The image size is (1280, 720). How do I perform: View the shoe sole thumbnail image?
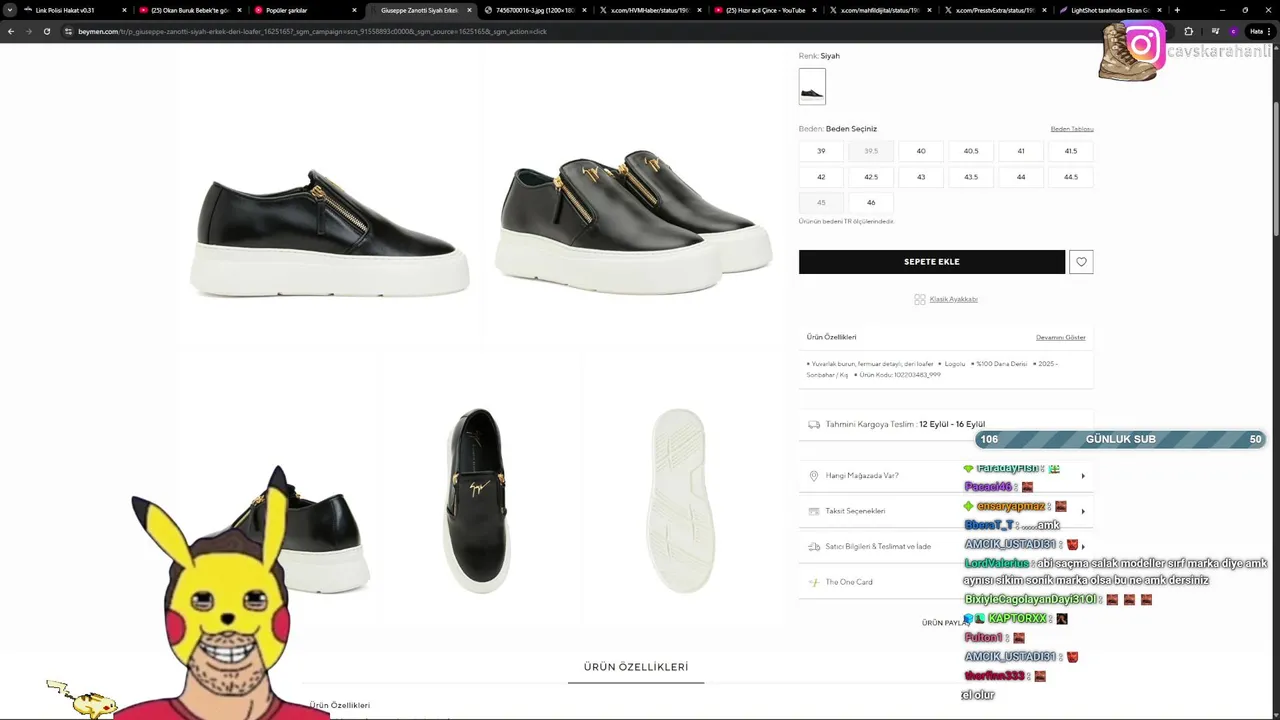(681, 500)
